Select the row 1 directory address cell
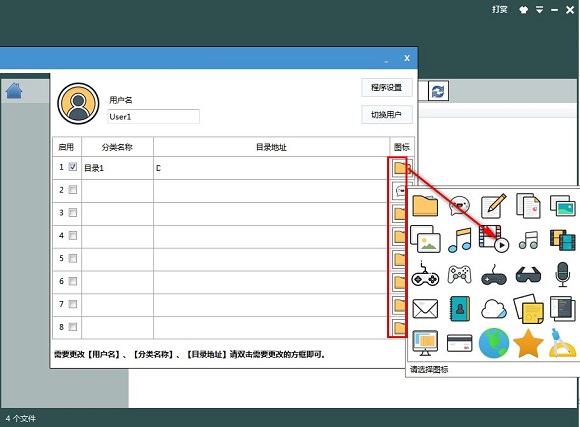 pos(272,168)
